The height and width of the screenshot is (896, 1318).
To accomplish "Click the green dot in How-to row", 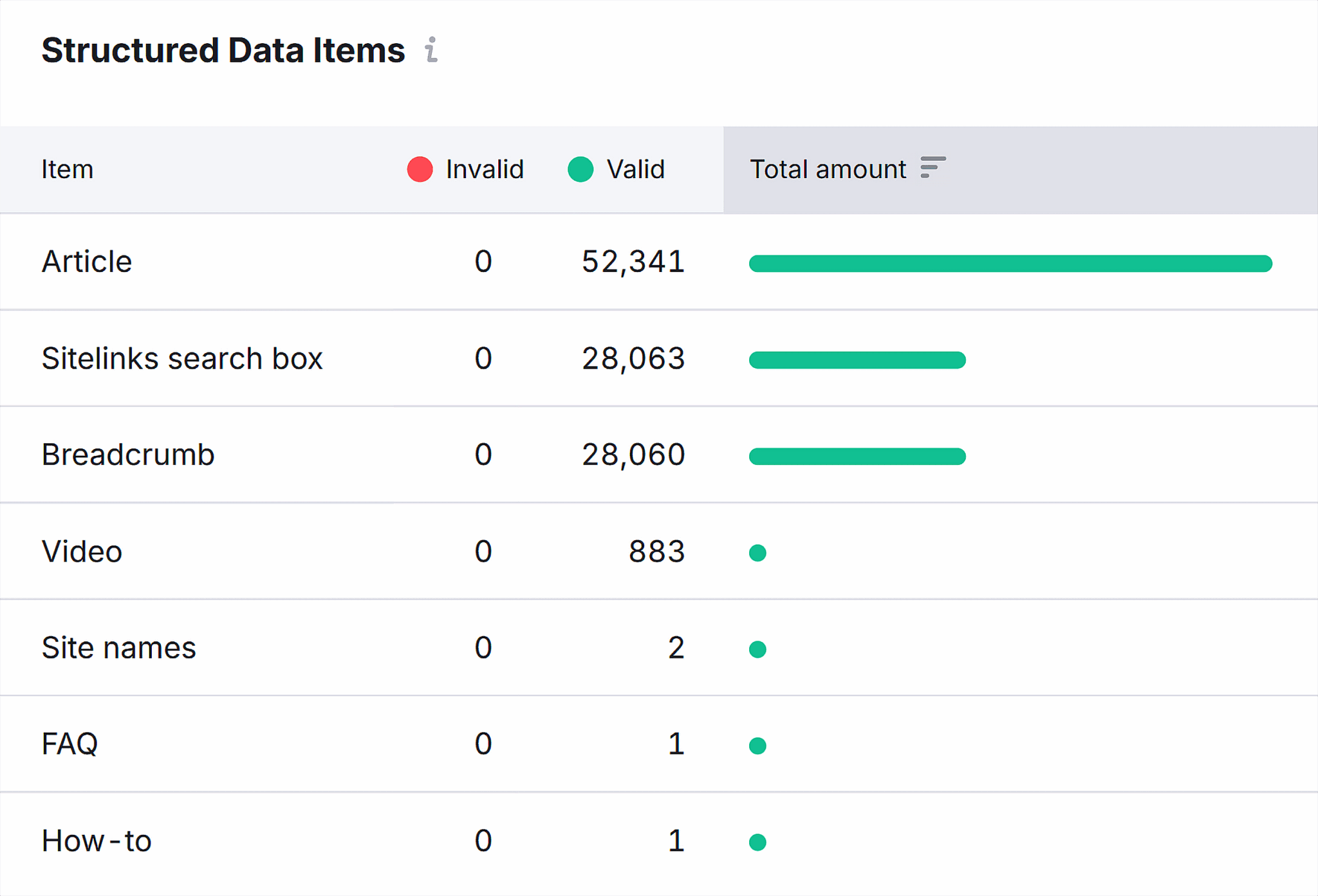I will click(x=757, y=843).
